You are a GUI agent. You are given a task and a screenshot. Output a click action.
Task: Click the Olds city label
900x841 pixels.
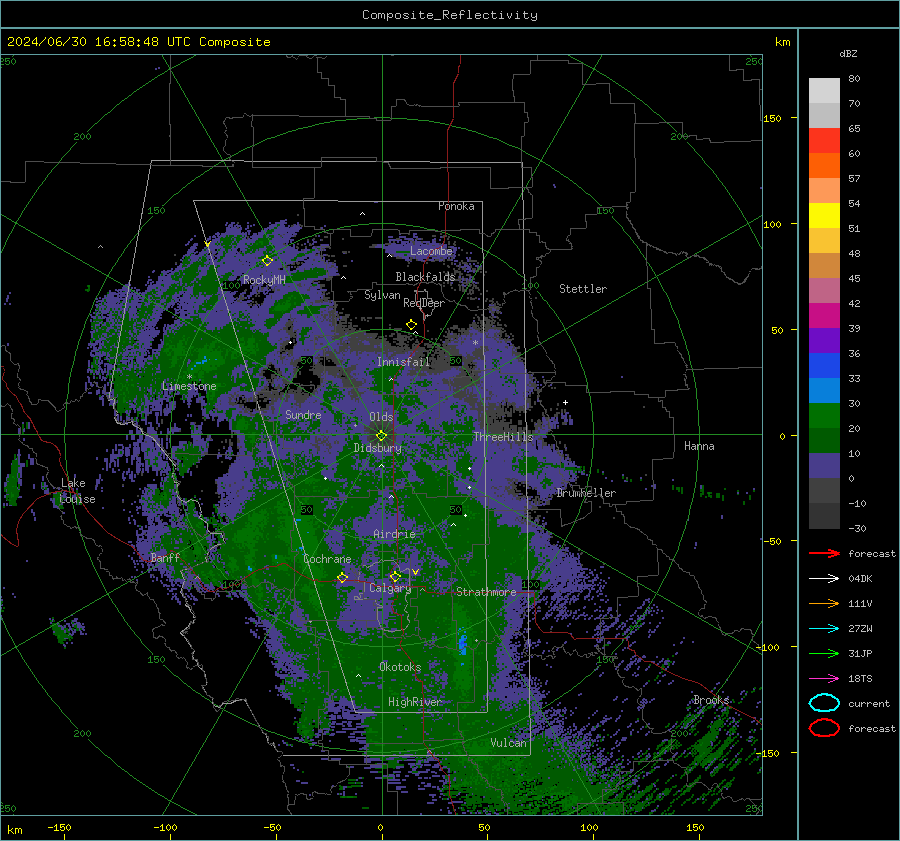(381, 417)
